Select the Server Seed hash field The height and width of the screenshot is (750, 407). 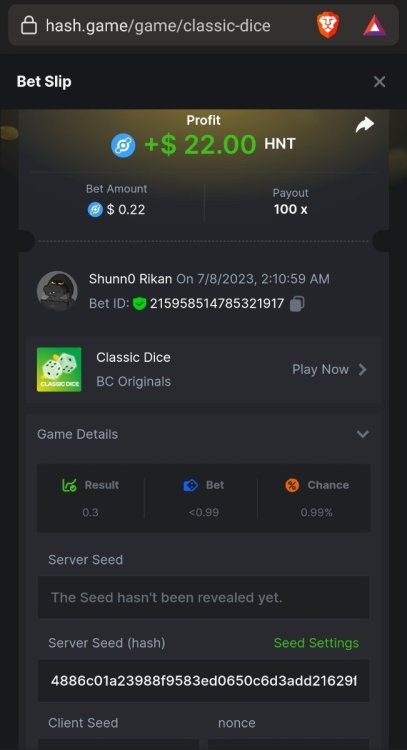pos(203,681)
